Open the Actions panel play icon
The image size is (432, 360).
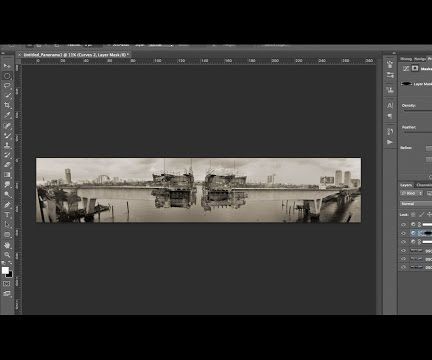pos(390,142)
